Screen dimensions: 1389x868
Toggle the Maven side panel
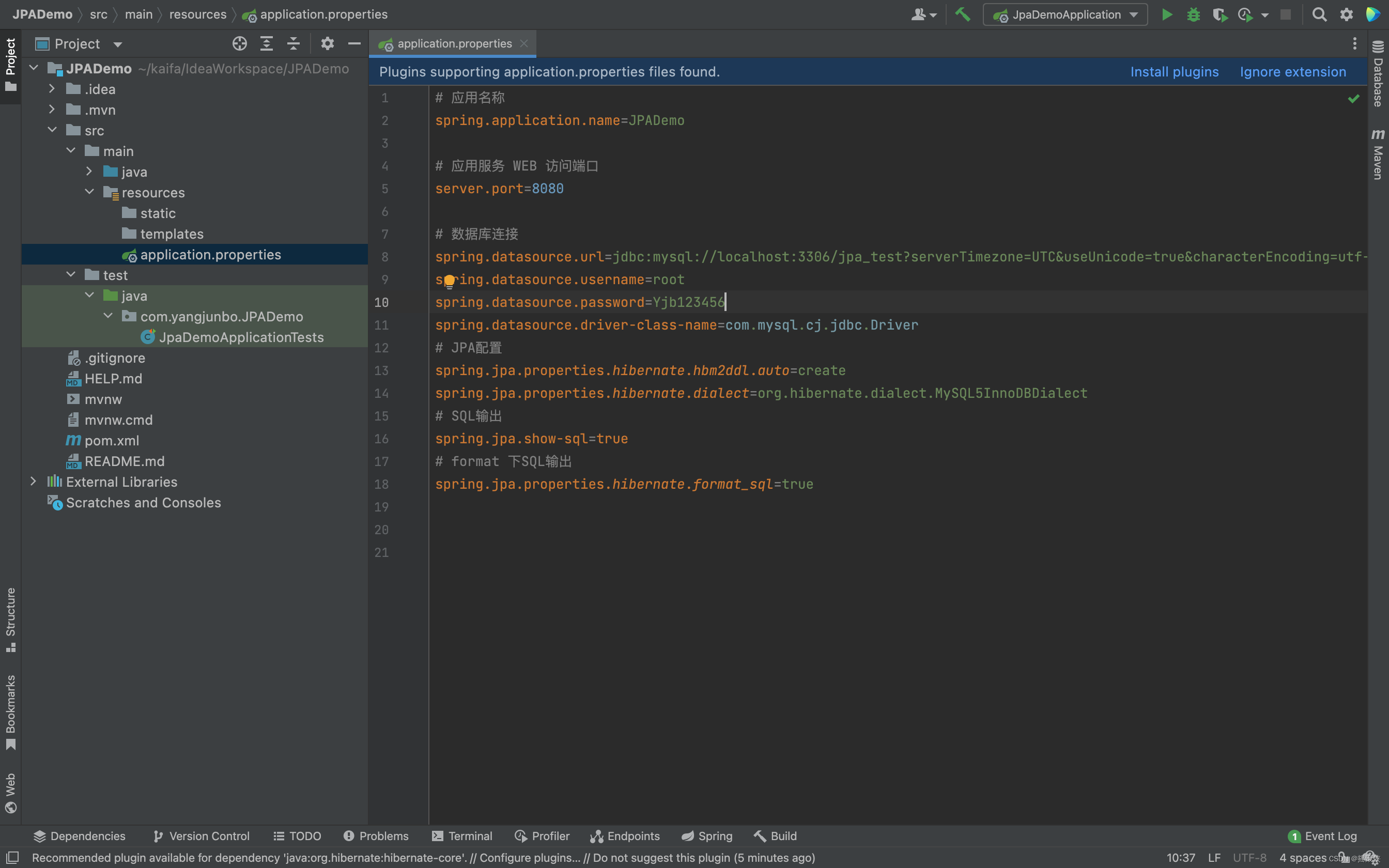1378,155
